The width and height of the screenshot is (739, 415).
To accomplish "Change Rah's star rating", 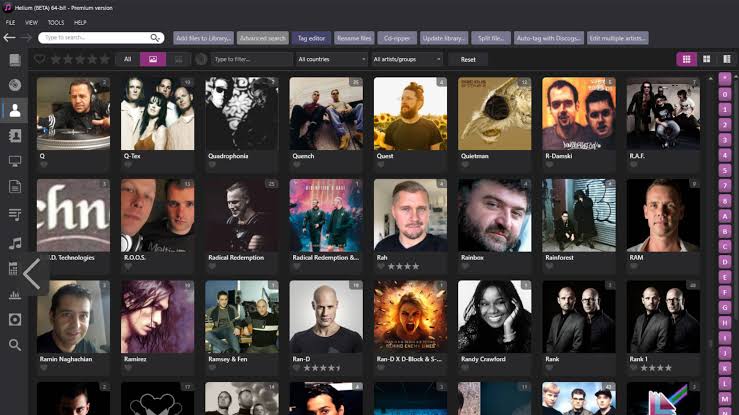I will [x=403, y=267].
